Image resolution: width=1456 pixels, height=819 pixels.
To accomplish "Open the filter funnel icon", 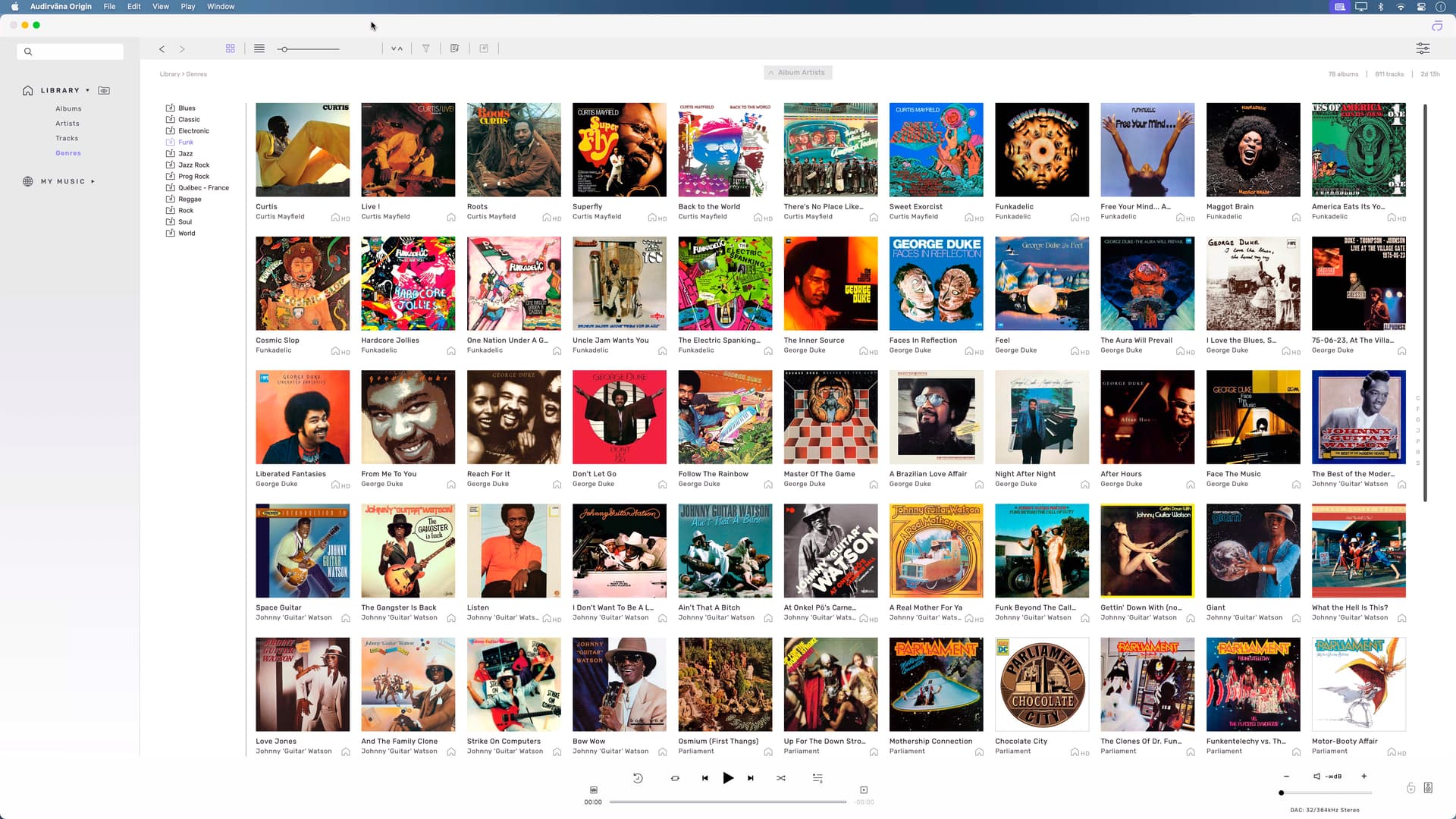I will (x=426, y=49).
